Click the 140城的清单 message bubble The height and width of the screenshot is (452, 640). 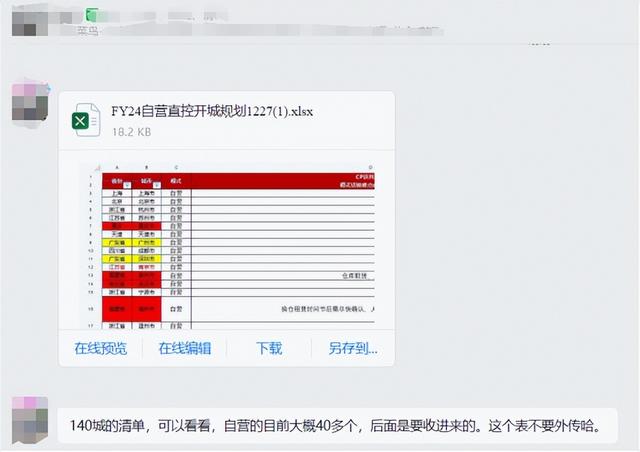[335, 425]
